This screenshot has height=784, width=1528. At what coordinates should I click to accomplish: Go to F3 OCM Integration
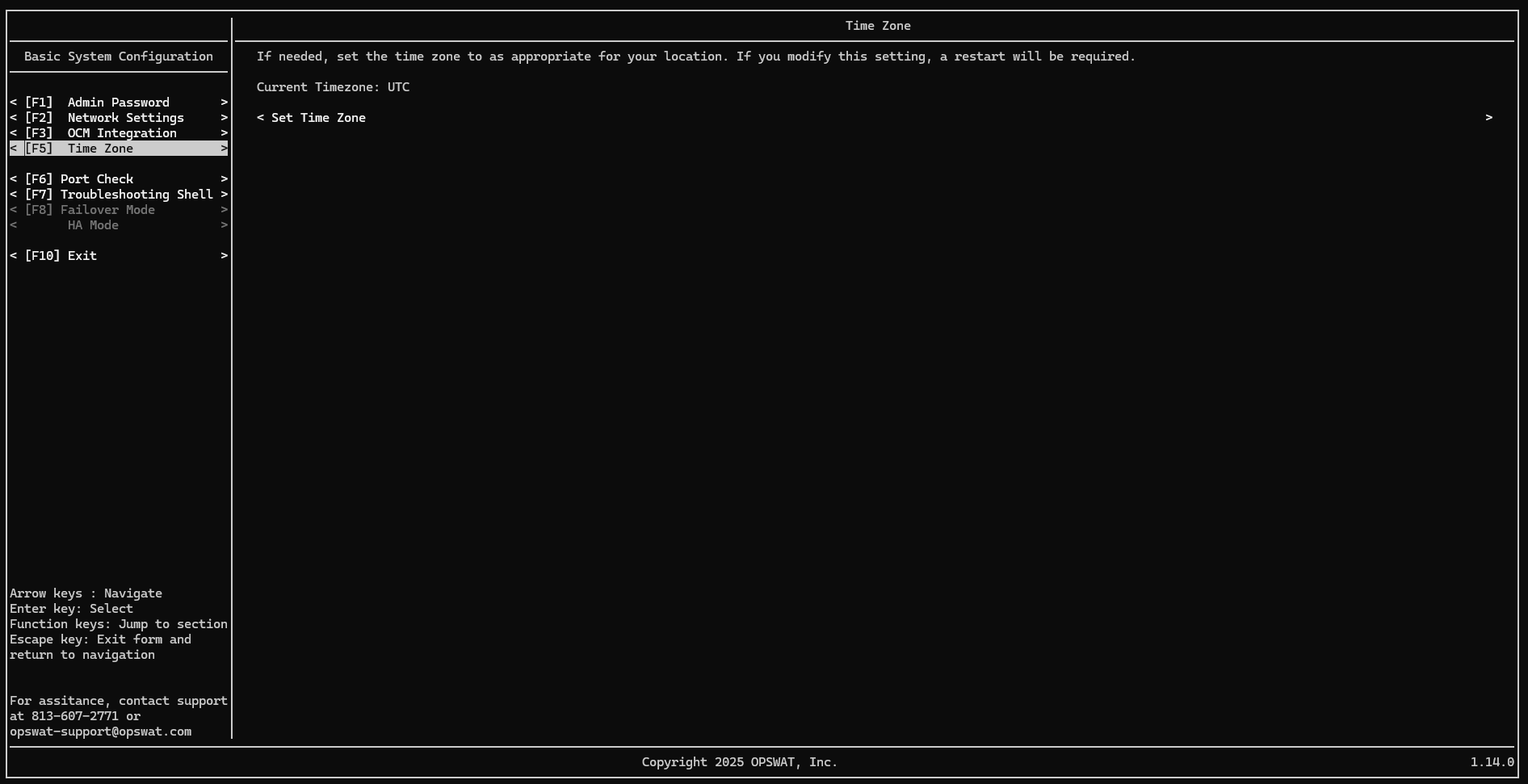(x=119, y=133)
